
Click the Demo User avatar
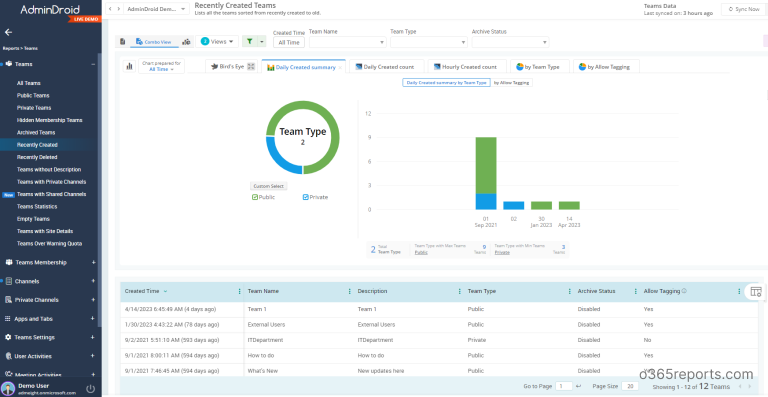coord(8,389)
